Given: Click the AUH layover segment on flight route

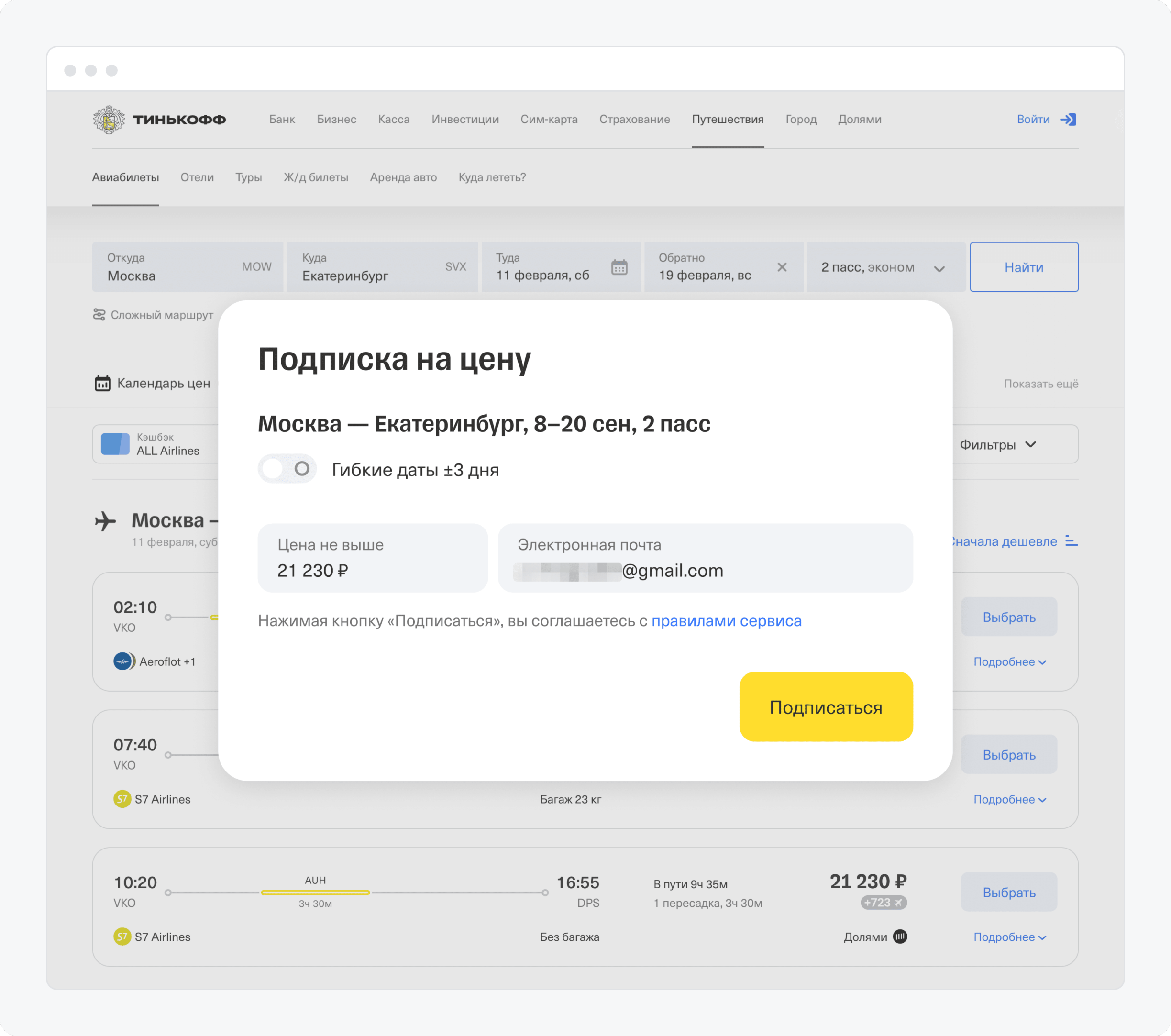Looking at the screenshot, I should click(316, 892).
